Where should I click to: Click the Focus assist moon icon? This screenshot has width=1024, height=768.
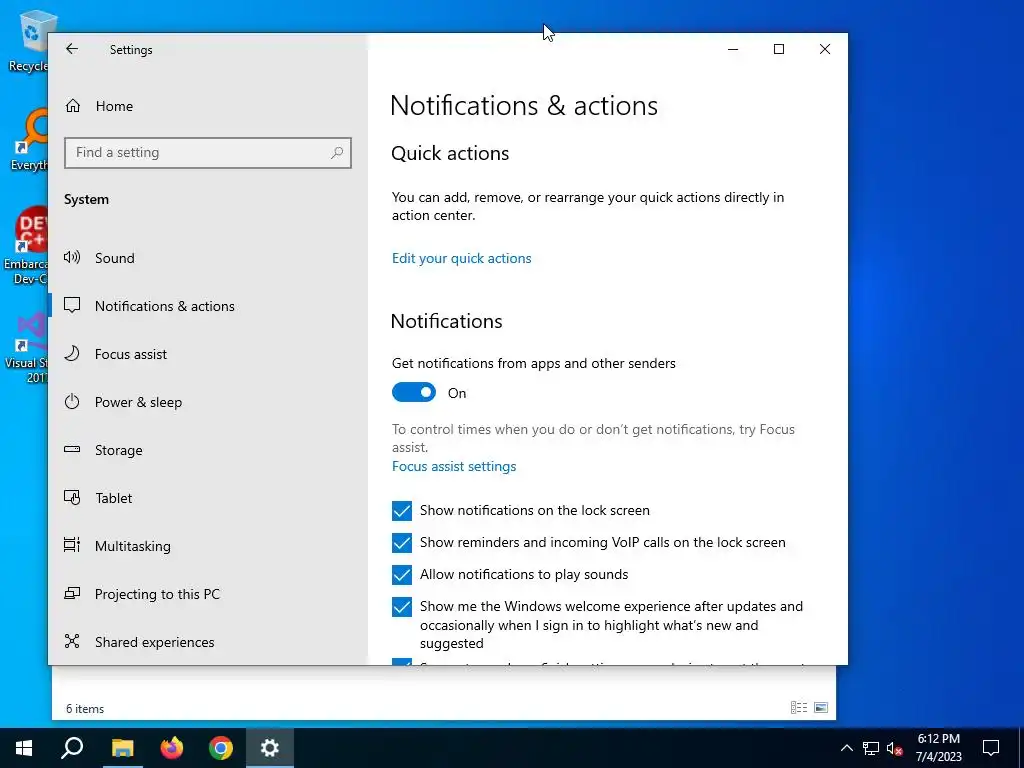(72, 353)
